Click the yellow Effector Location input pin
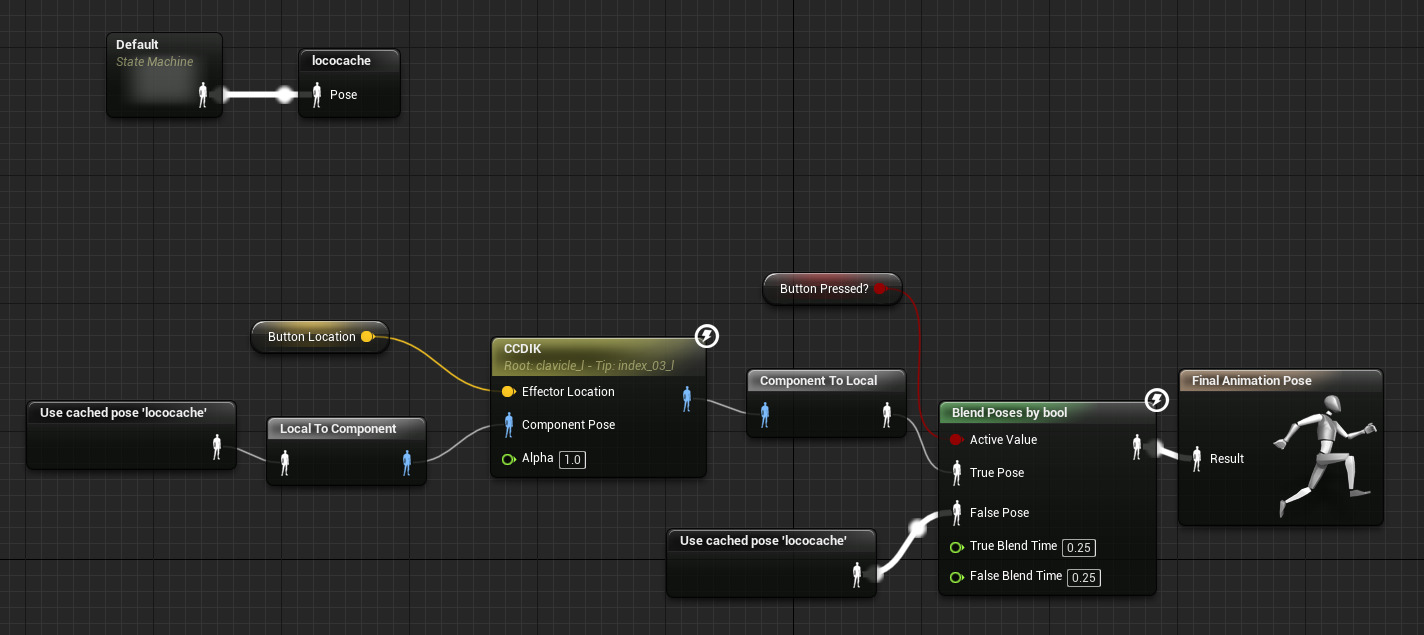Screen dimensions: 1424x635 pos(508,392)
